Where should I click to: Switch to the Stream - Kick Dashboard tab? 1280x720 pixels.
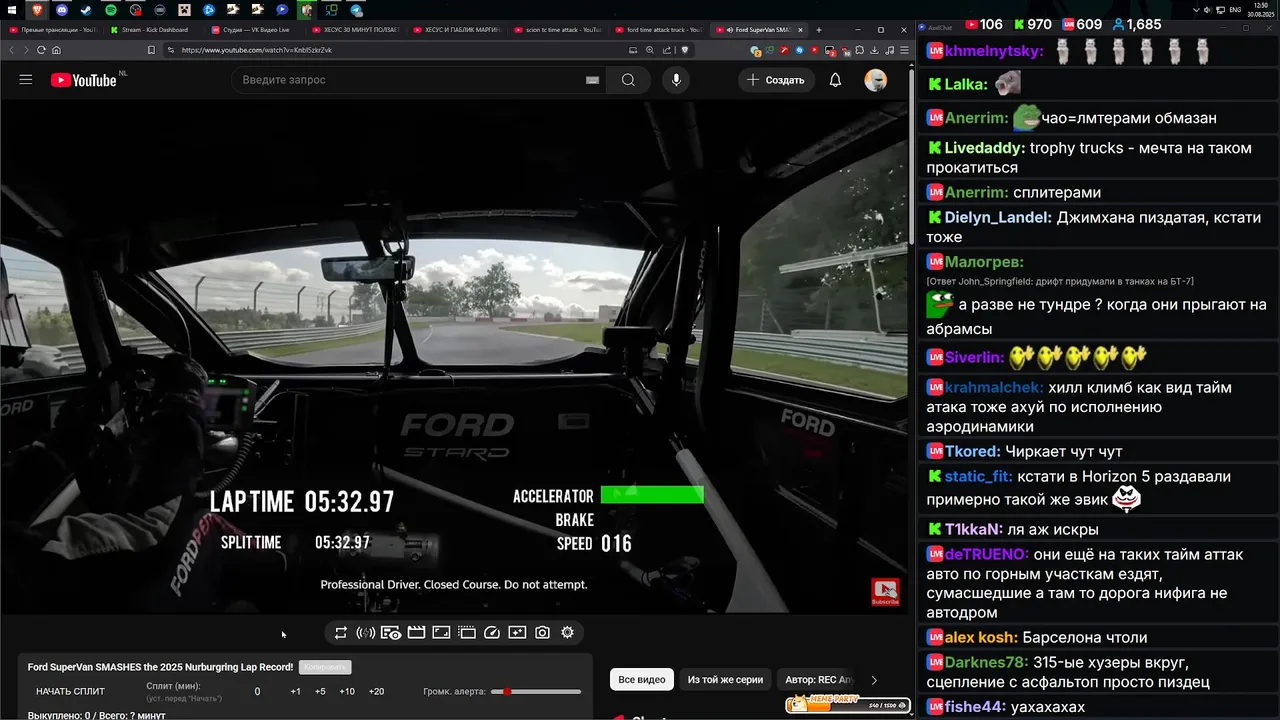click(155, 30)
